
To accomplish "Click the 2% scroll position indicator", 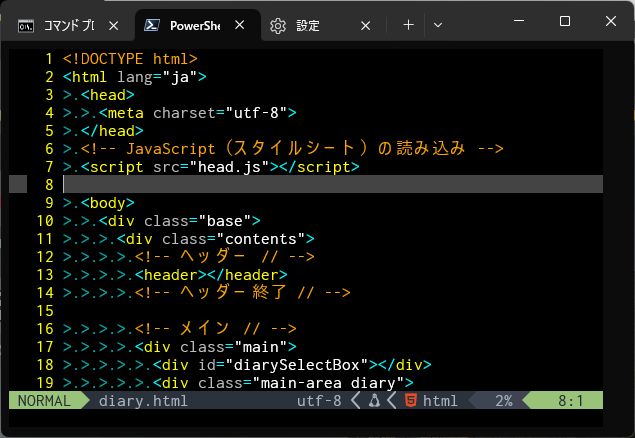I will pos(503,401).
